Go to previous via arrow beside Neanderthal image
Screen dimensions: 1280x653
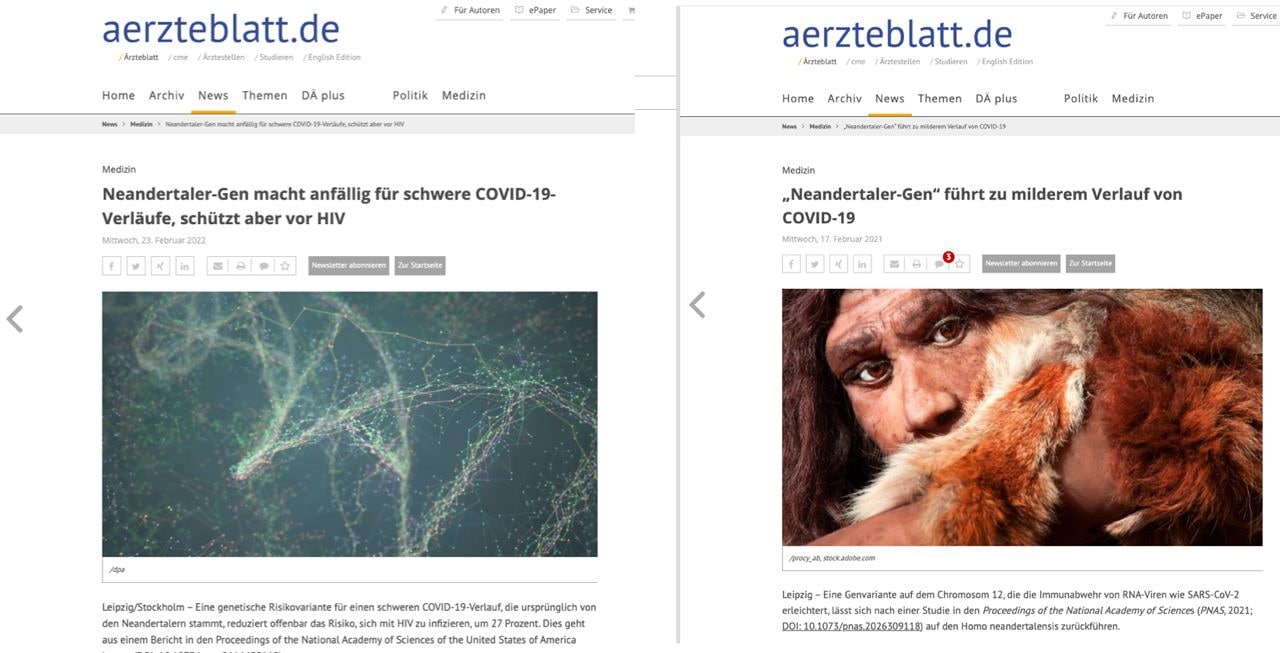pyautogui.click(x=697, y=305)
